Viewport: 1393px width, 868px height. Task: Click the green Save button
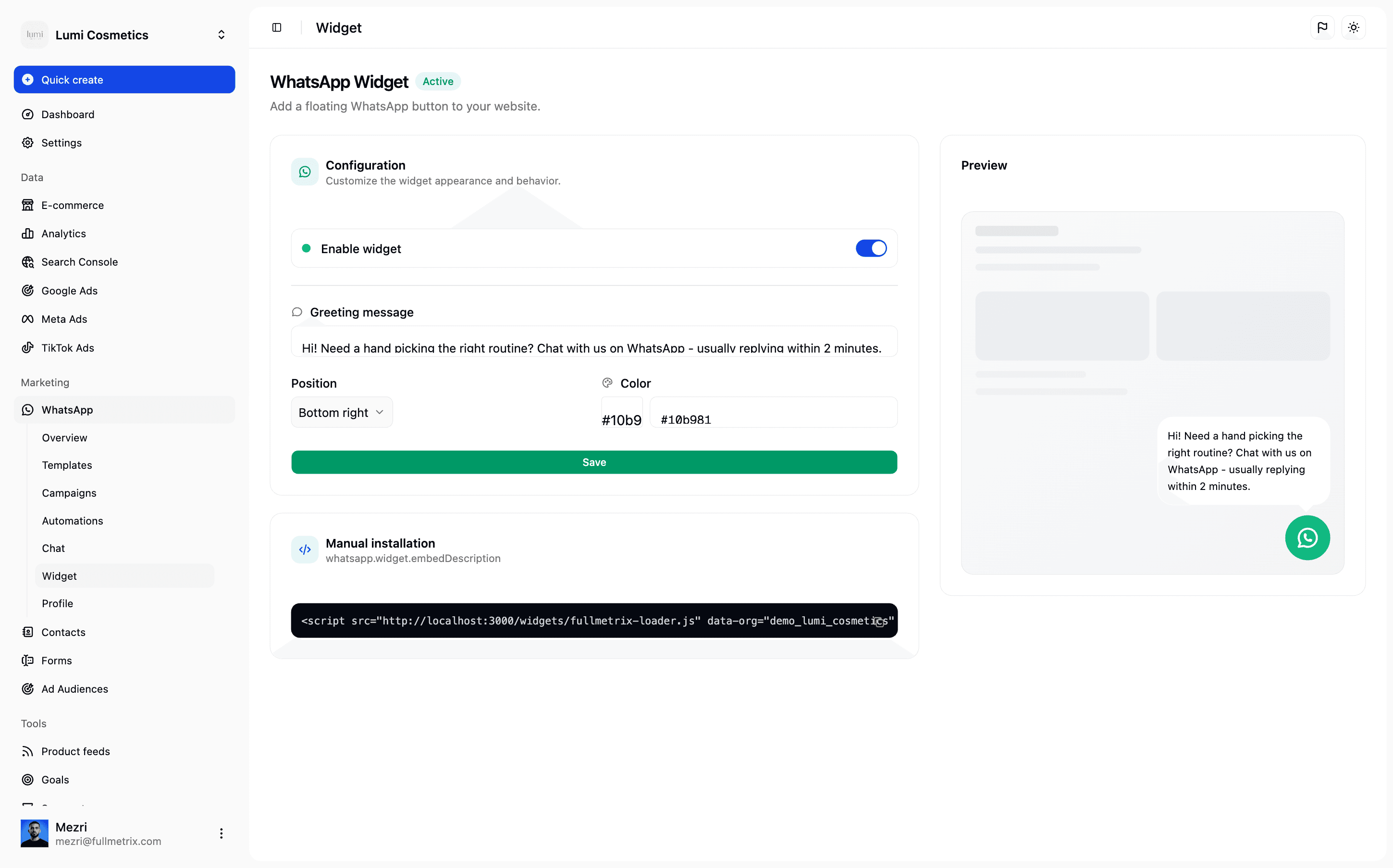[594, 462]
